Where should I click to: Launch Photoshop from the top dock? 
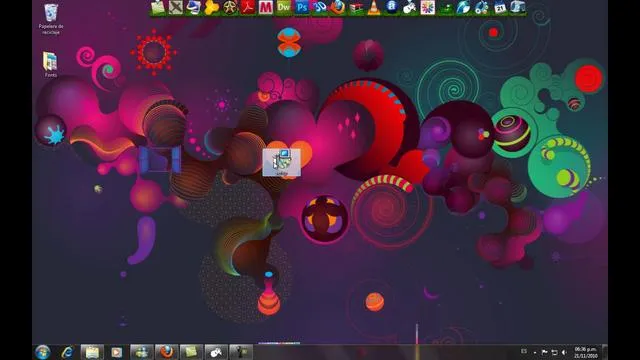(x=302, y=7)
